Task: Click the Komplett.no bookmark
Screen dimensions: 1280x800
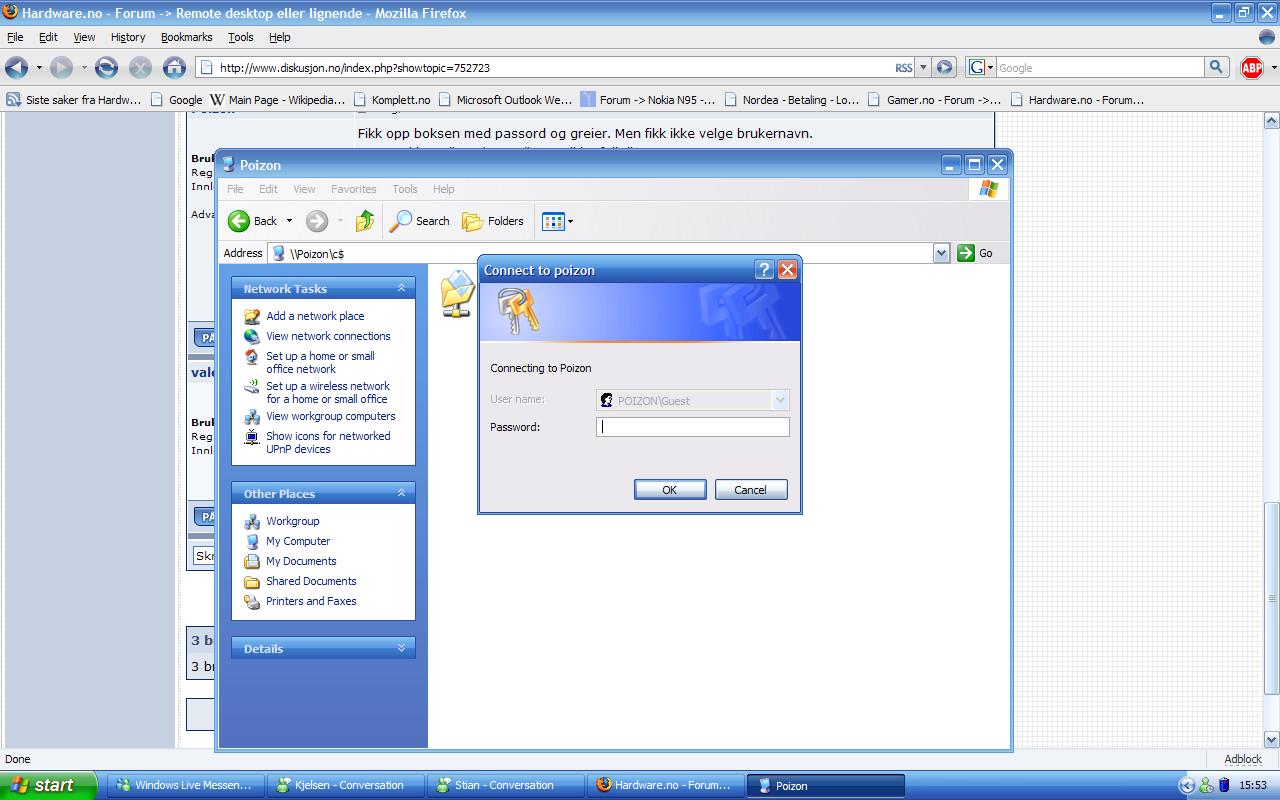Action: click(x=392, y=100)
